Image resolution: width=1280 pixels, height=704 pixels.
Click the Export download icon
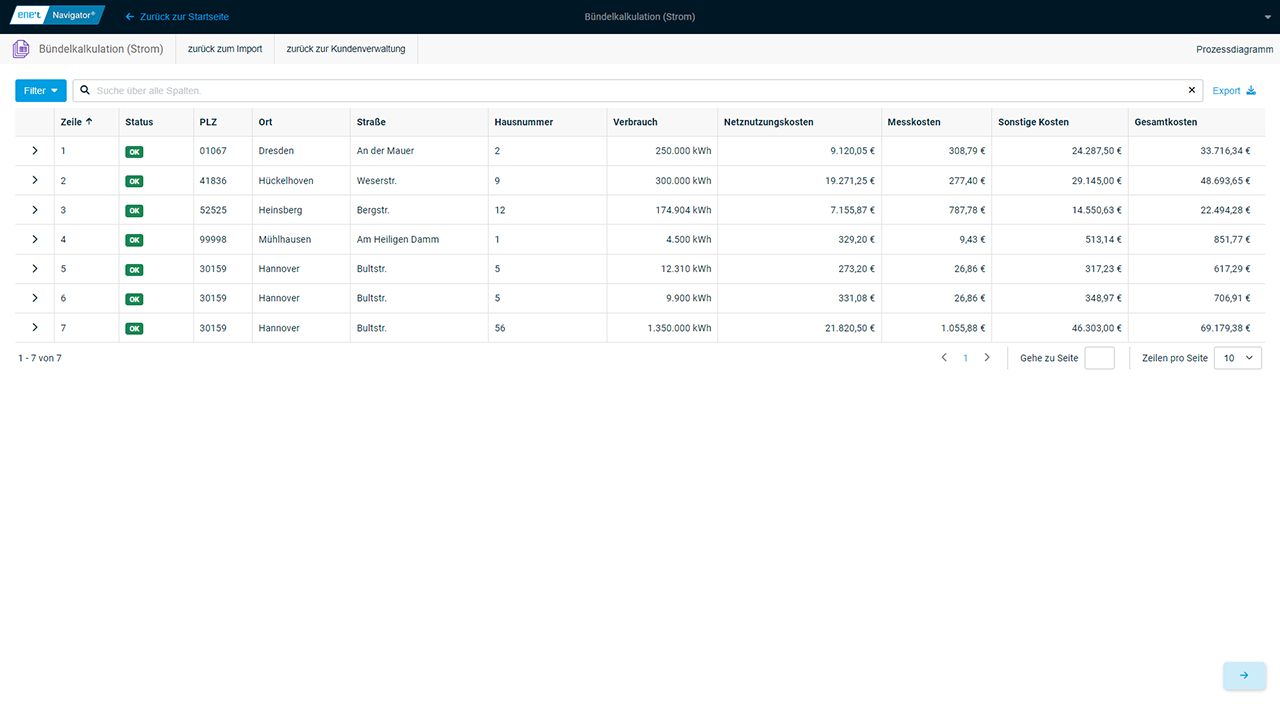[x=1250, y=91]
